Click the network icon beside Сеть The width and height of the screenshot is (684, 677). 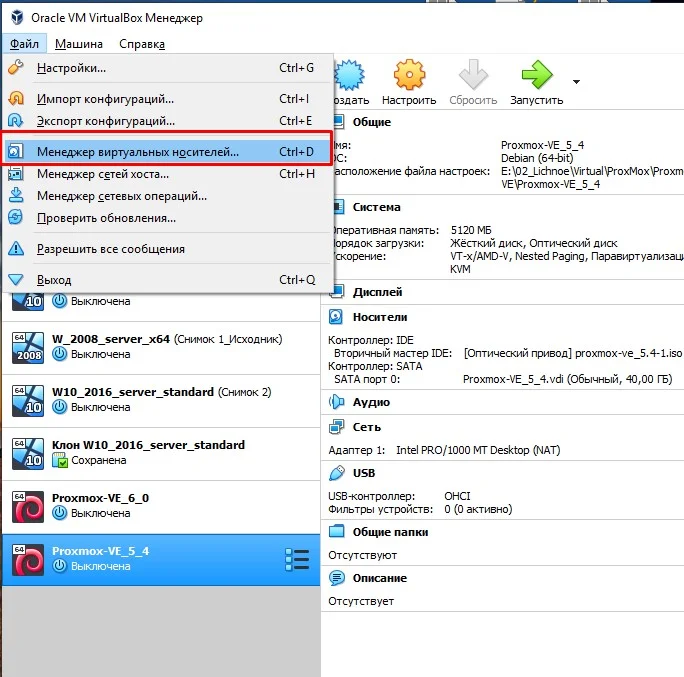click(x=336, y=427)
